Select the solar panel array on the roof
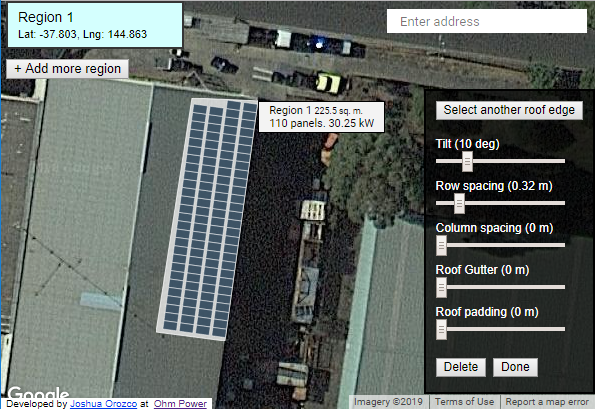This screenshot has height=409, width=595. [208, 219]
